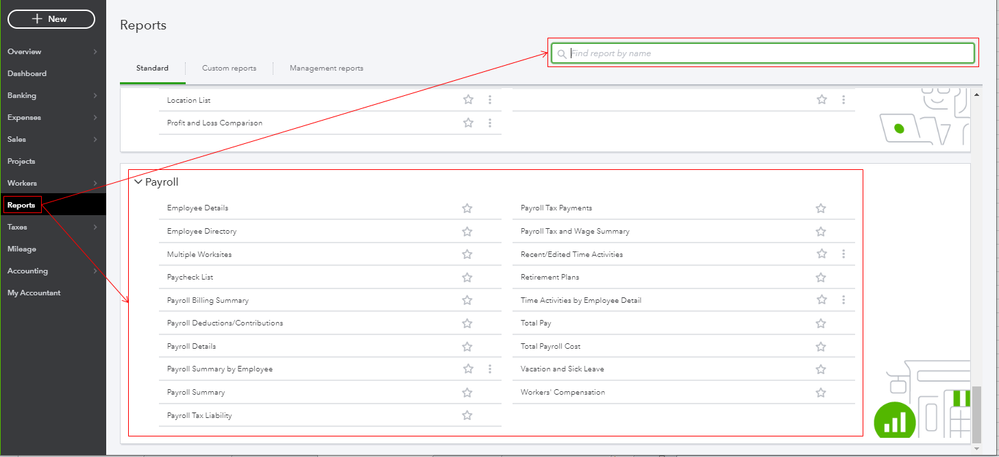999x457 pixels.
Task: Open the Management reports tab
Action: pos(326,68)
